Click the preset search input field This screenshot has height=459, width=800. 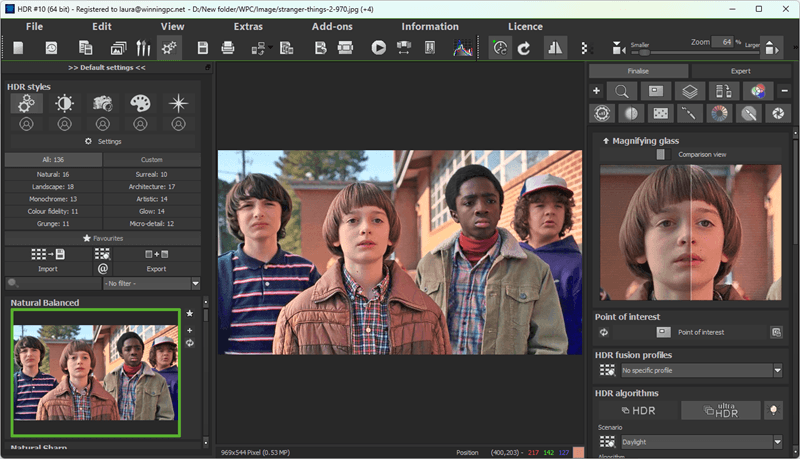pyautogui.click(x=54, y=283)
